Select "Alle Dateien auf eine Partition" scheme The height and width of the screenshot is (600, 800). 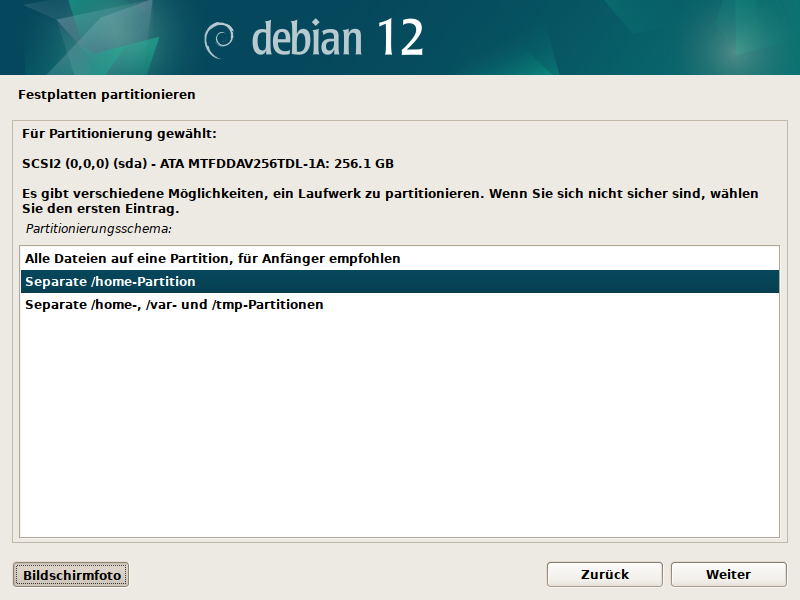pos(212,258)
